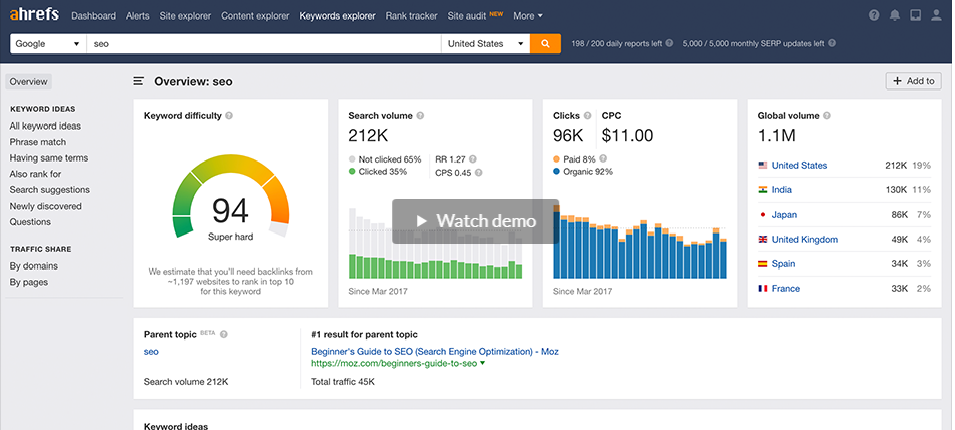The image size is (955, 430).
Task: Click the Japan flag icon
Action: coord(763,215)
